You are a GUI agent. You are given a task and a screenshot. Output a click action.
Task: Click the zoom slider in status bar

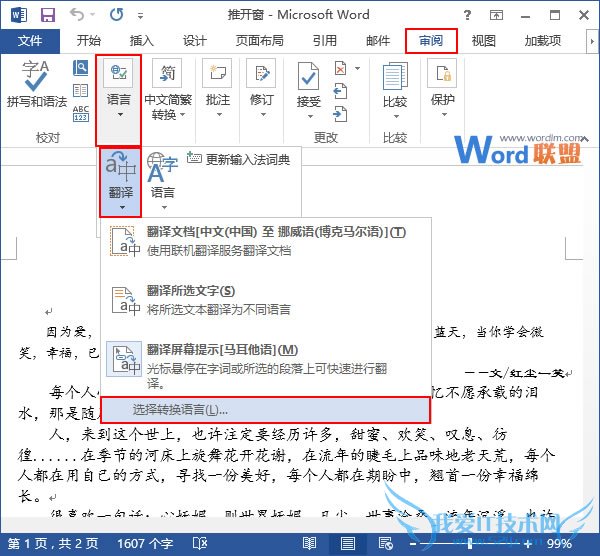pos(470,543)
